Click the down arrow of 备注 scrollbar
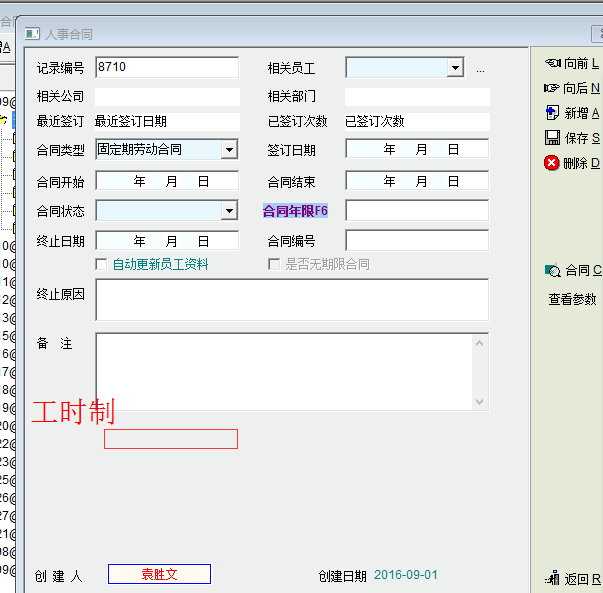This screenshot has height=593, width=603. coord(480,402)
